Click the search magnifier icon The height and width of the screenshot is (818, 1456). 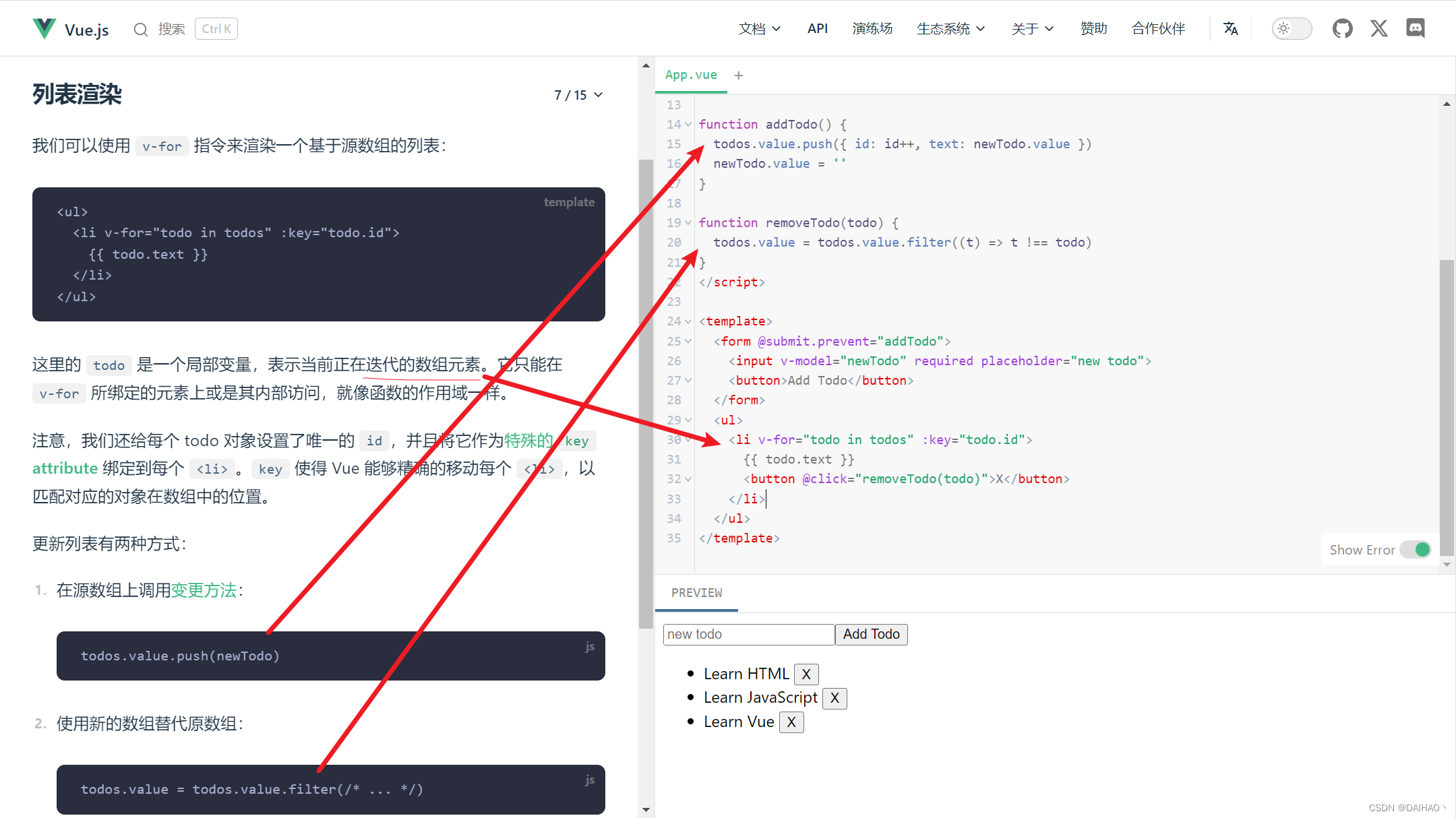[x=140, y=29]
